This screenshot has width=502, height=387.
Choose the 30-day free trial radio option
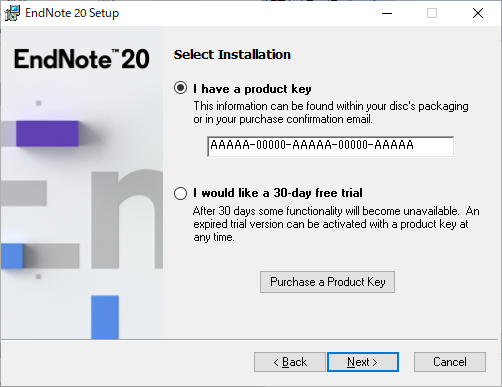[x=180, y=193]
